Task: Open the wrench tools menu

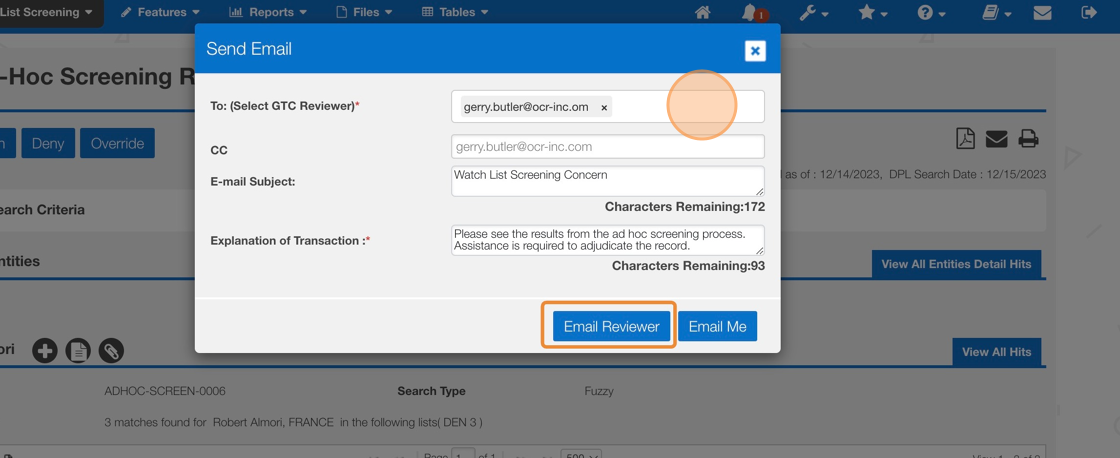Action: tap(813, 12)
